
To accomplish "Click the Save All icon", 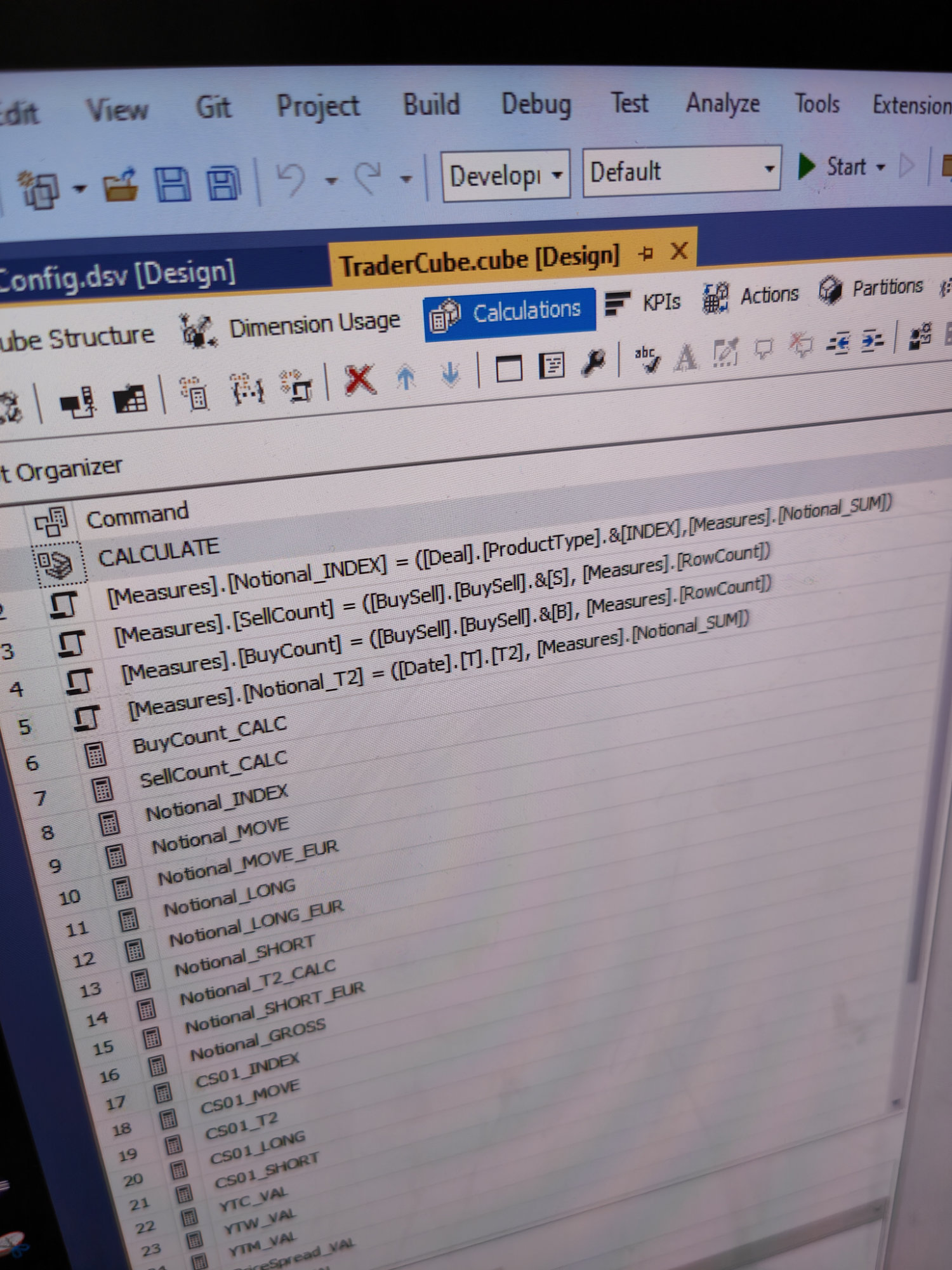I will pyautogui.click(x=224, y=184).
